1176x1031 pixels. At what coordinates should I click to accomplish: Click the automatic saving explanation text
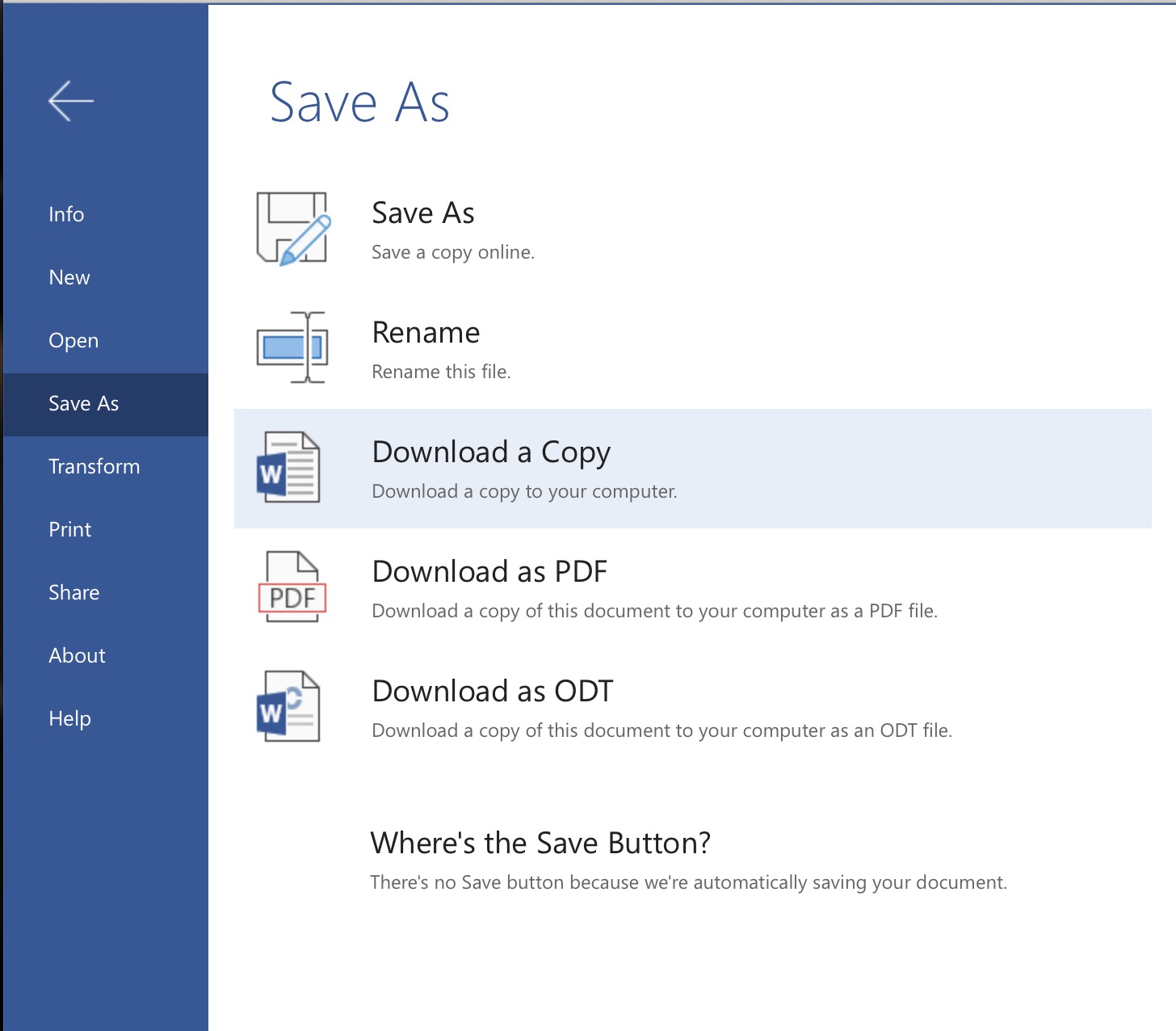688,883
